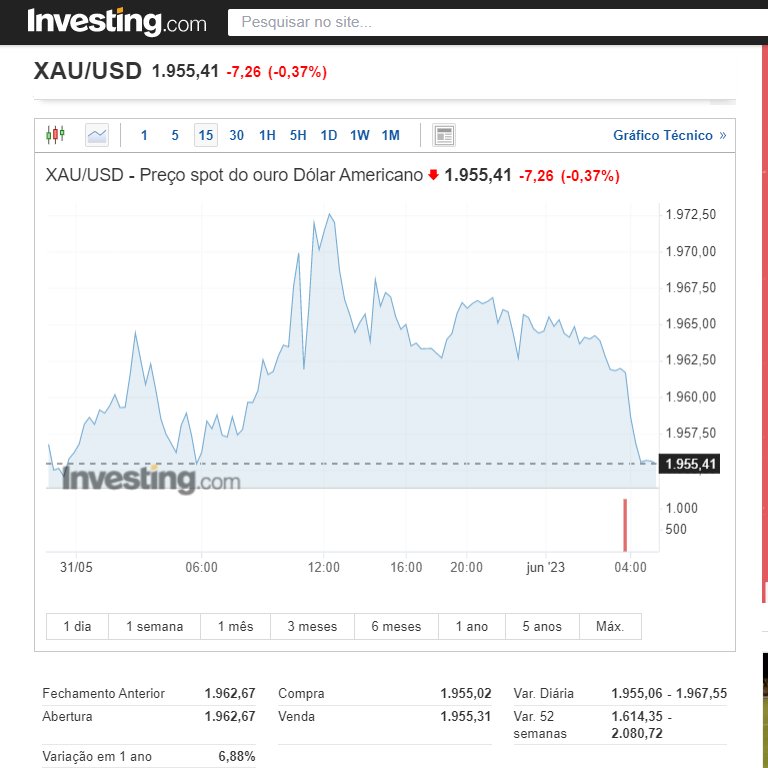768x768 pixels.
Task: Select the 5H interval
Action: tap(298, 135)
